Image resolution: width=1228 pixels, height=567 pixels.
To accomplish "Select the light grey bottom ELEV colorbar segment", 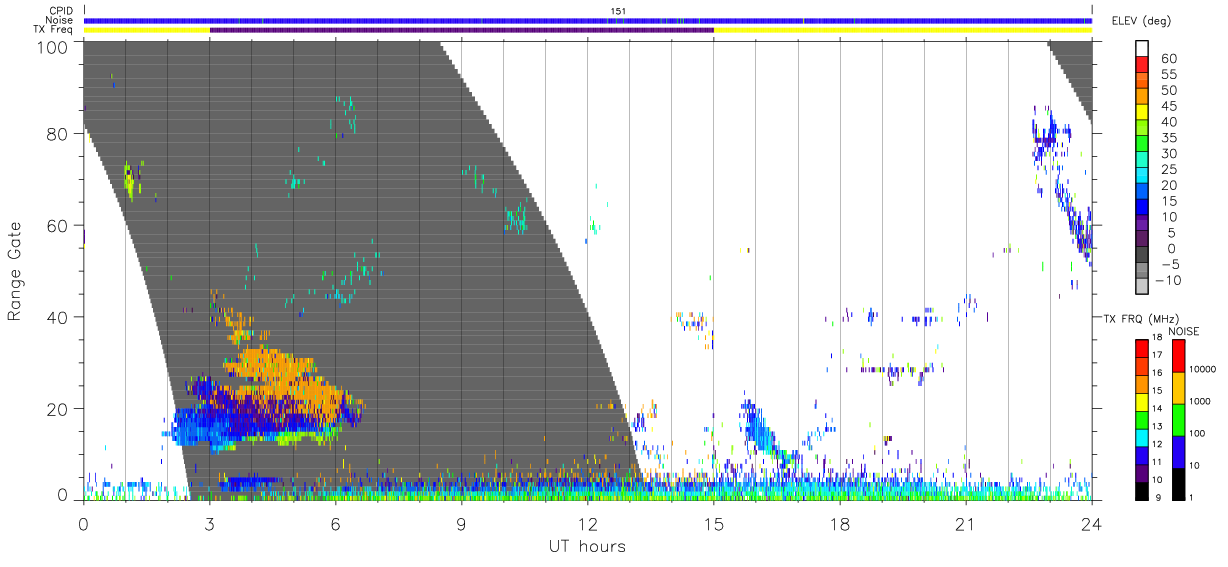I will point(1142,287).
